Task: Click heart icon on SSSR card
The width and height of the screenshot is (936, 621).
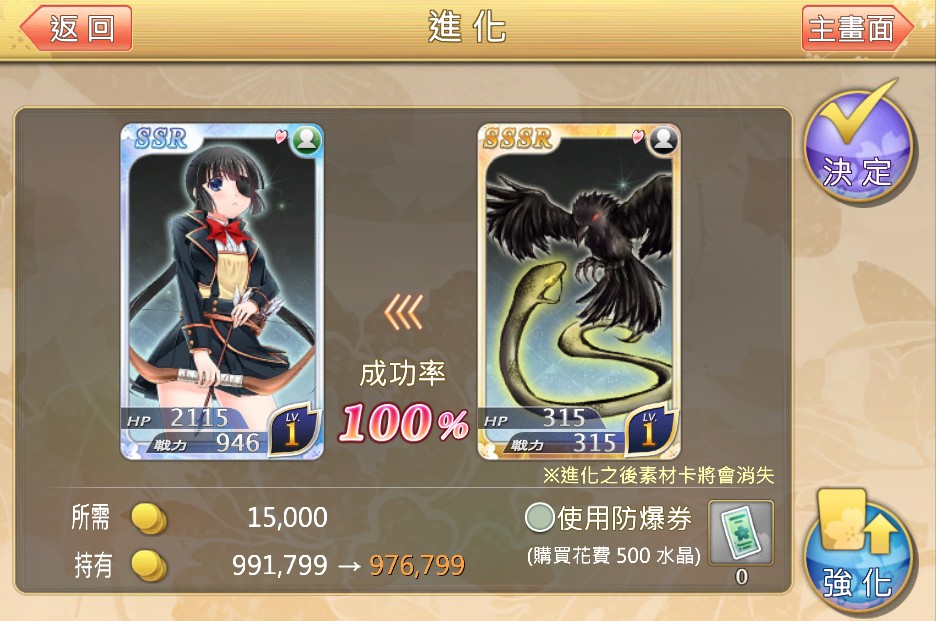Action: (638, 137)
